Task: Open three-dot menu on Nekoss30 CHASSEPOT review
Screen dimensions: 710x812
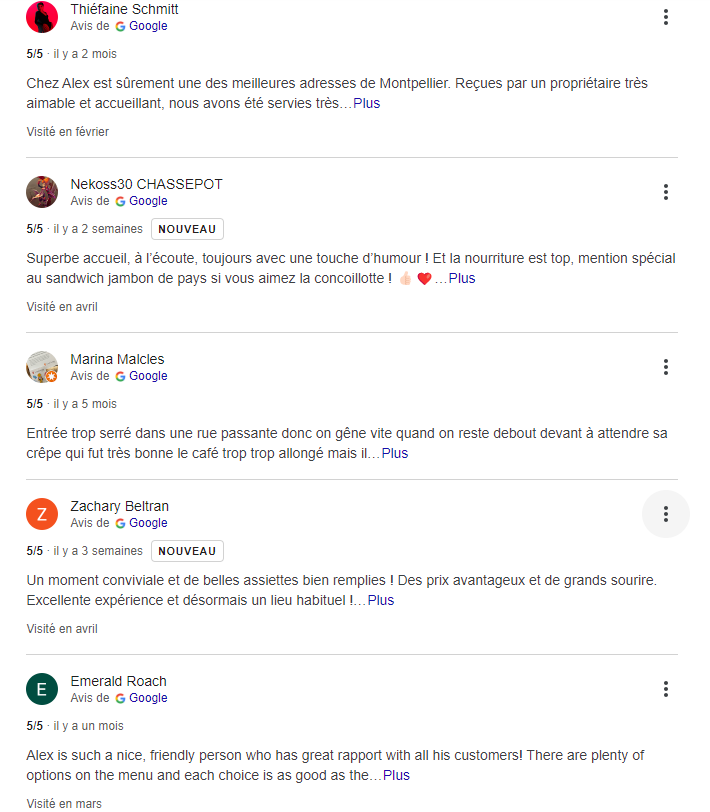Action: (665, 192)
